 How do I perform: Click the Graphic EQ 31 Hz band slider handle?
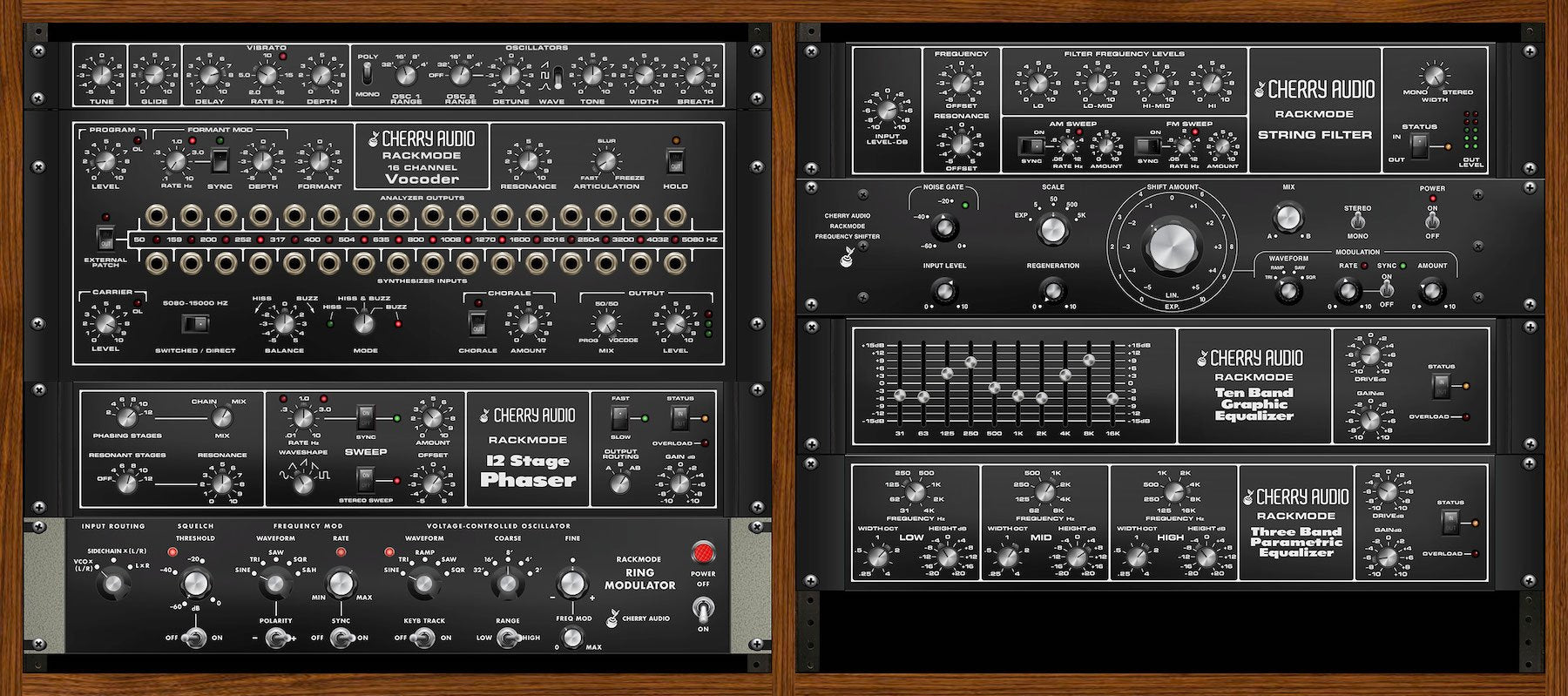coord(900,395)
